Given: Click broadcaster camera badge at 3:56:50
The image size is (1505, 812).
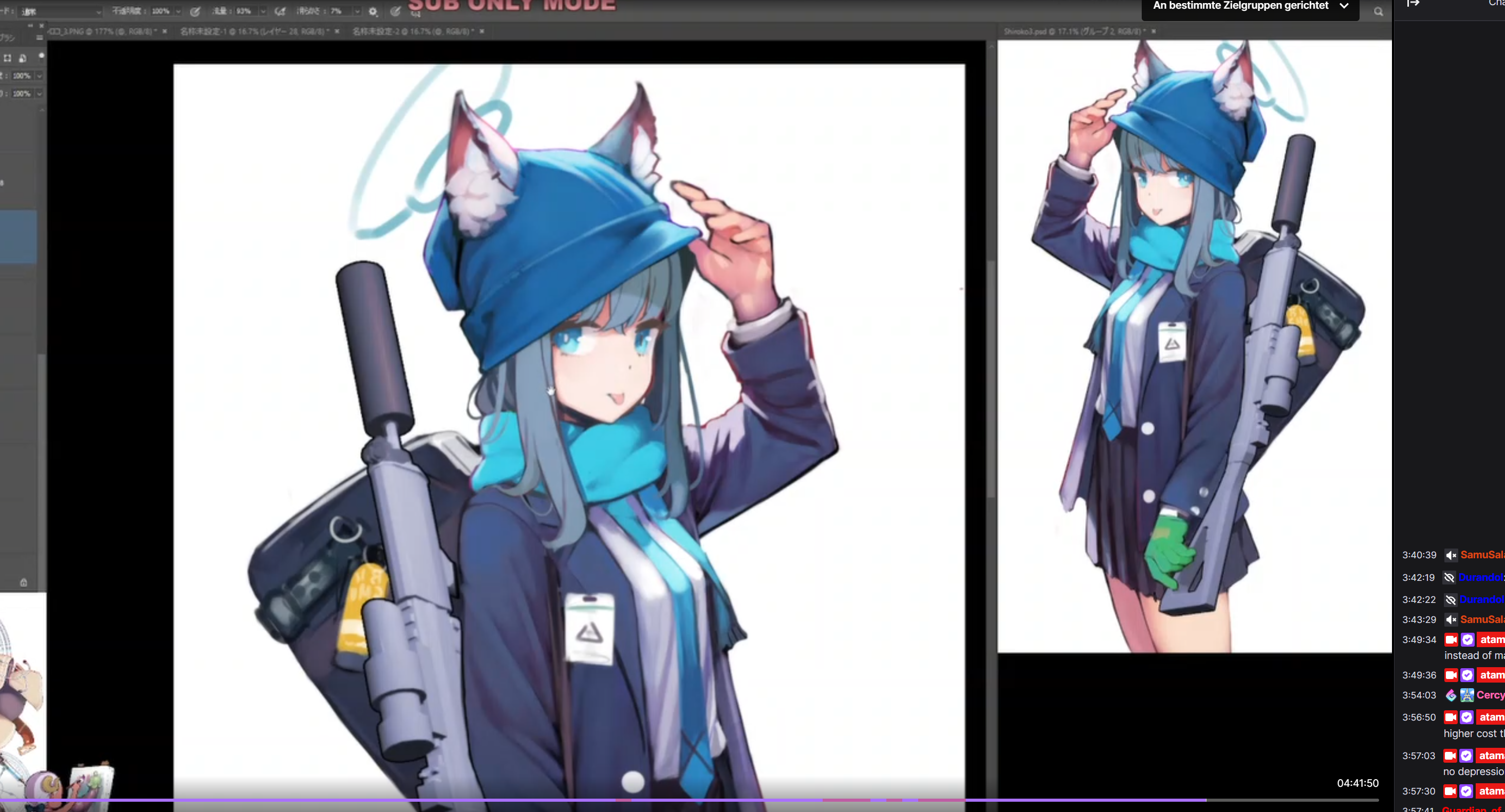Looking at the screenshot, I should tap(1451, 717).
